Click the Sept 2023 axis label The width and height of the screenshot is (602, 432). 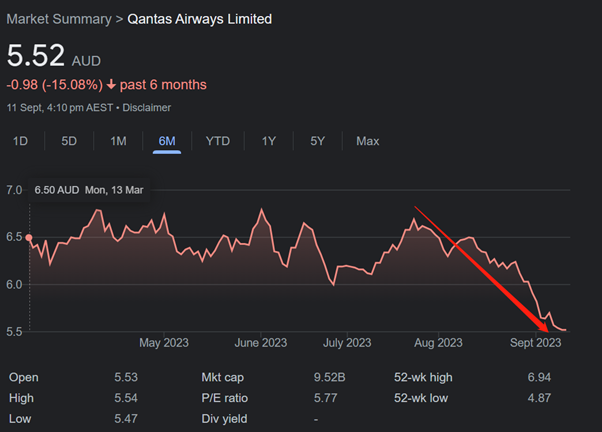pyautogui.click(x=536, y=343)
